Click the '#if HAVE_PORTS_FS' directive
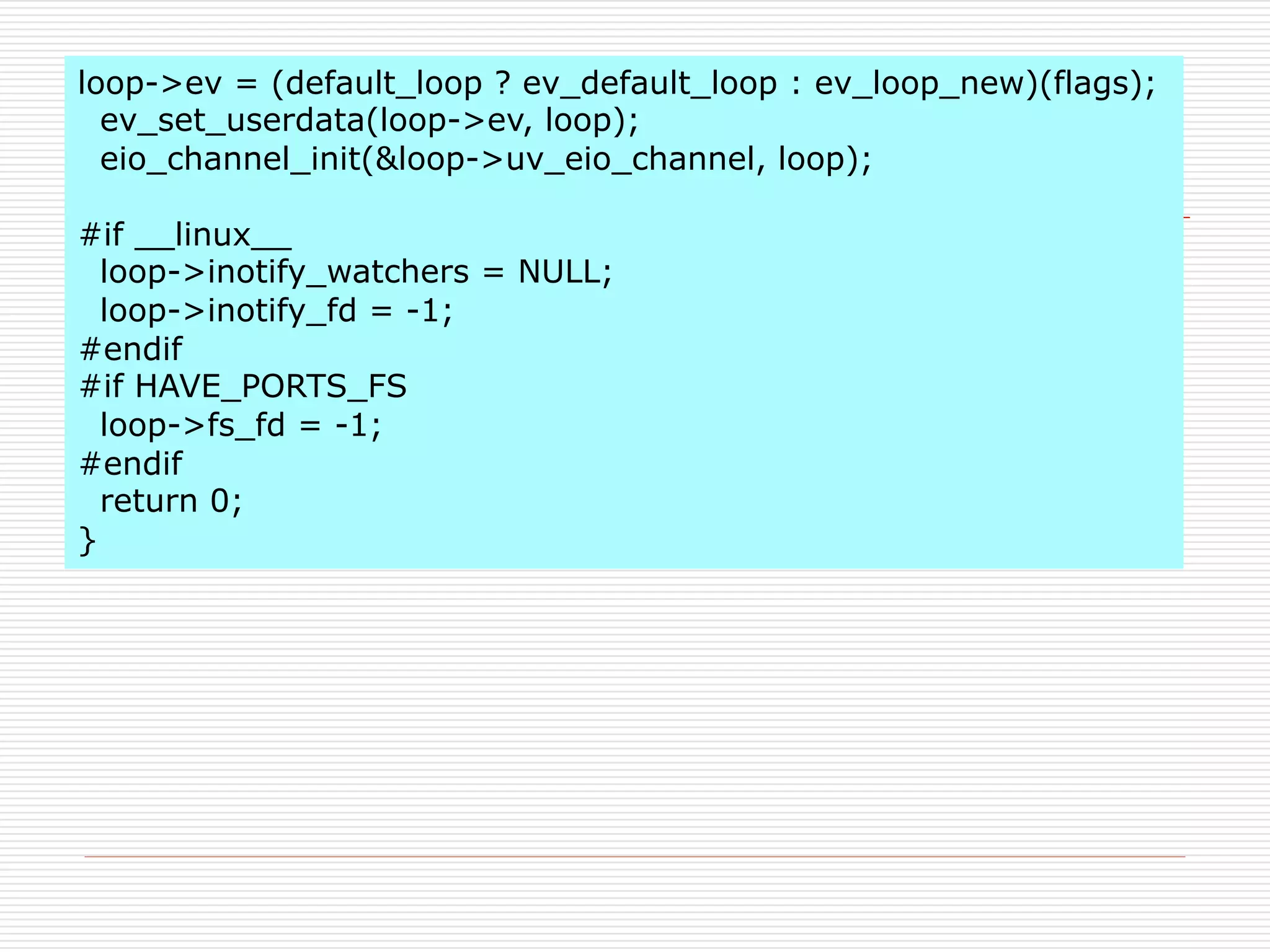This screenshot has height=952, width=1270. (x=243, y=387)
